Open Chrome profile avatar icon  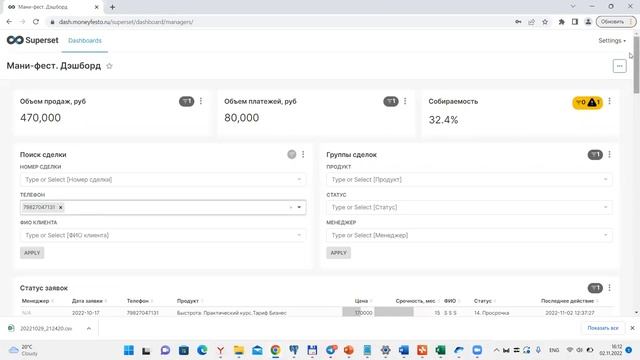[x=588, y=22]
